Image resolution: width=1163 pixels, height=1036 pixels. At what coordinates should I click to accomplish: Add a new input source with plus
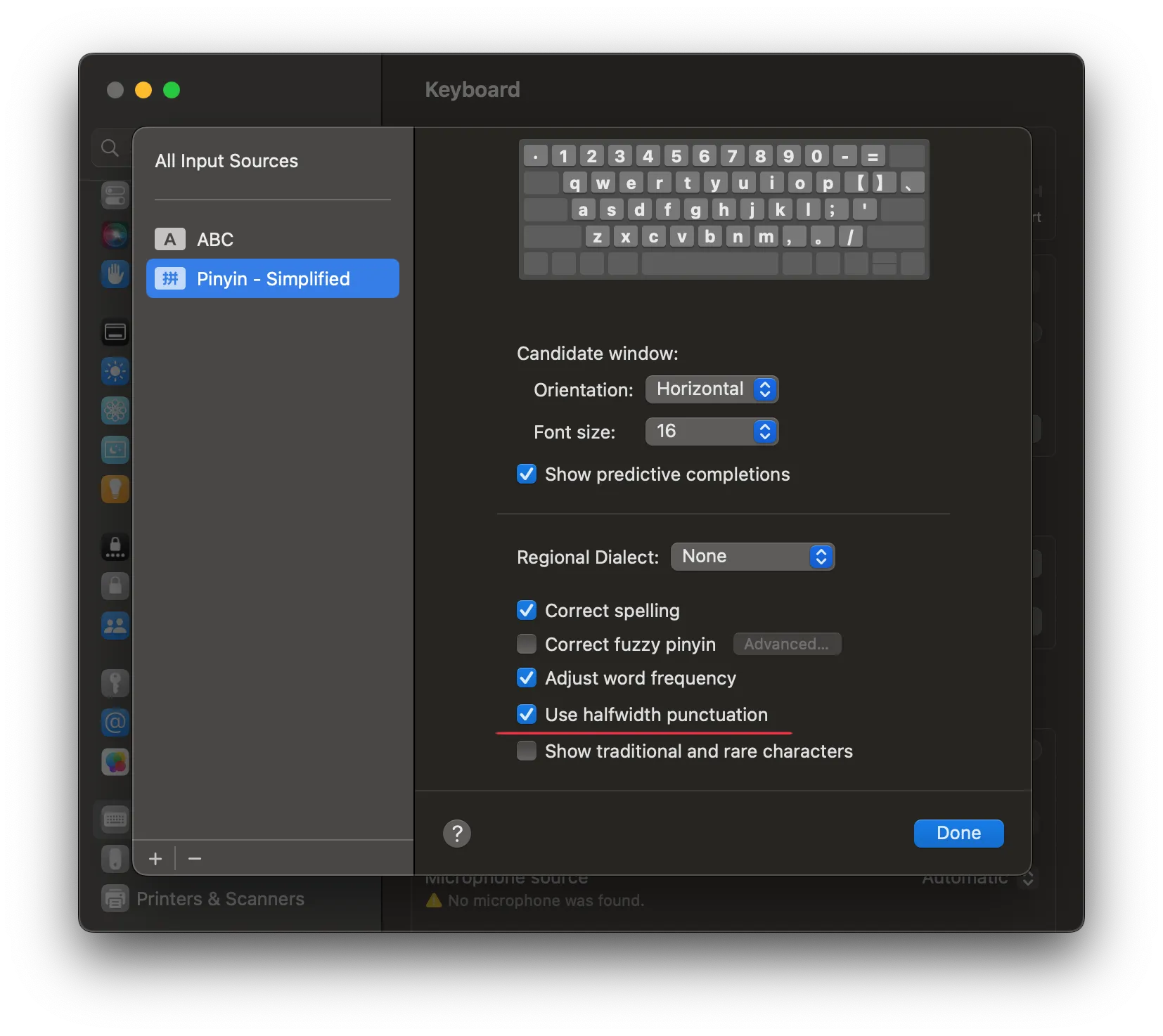tap(155, 859)
